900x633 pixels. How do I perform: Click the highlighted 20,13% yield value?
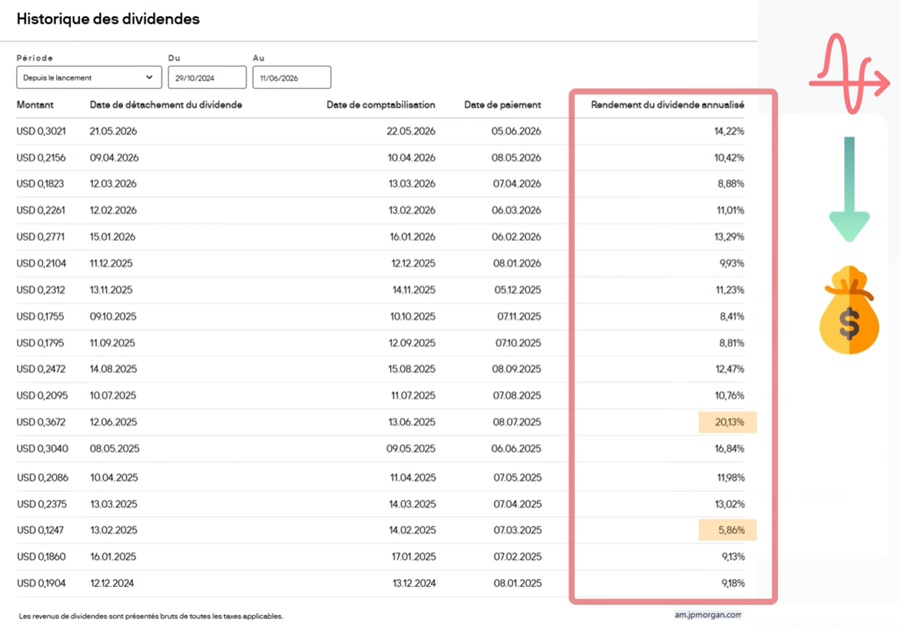click(728, 422)
